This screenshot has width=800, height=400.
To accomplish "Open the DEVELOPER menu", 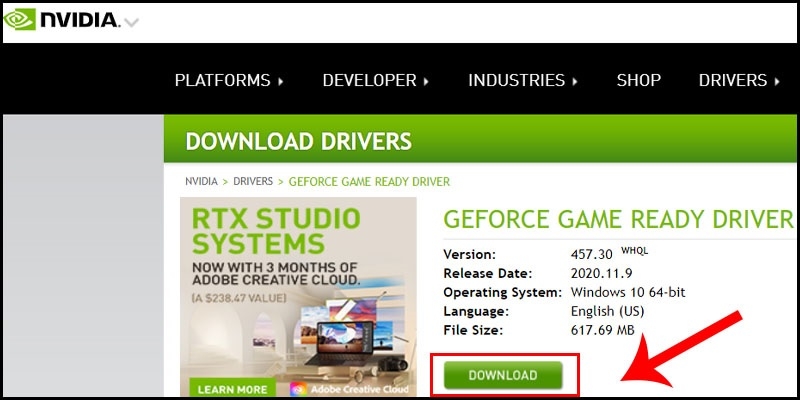I will tap(369, 80).
